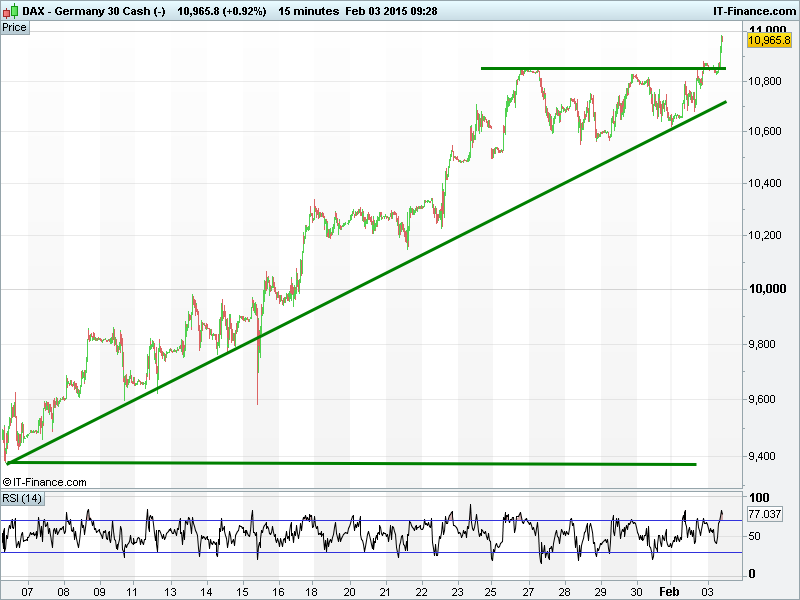Click the candlestick chart icon in the title bar

tap(11, 11)
